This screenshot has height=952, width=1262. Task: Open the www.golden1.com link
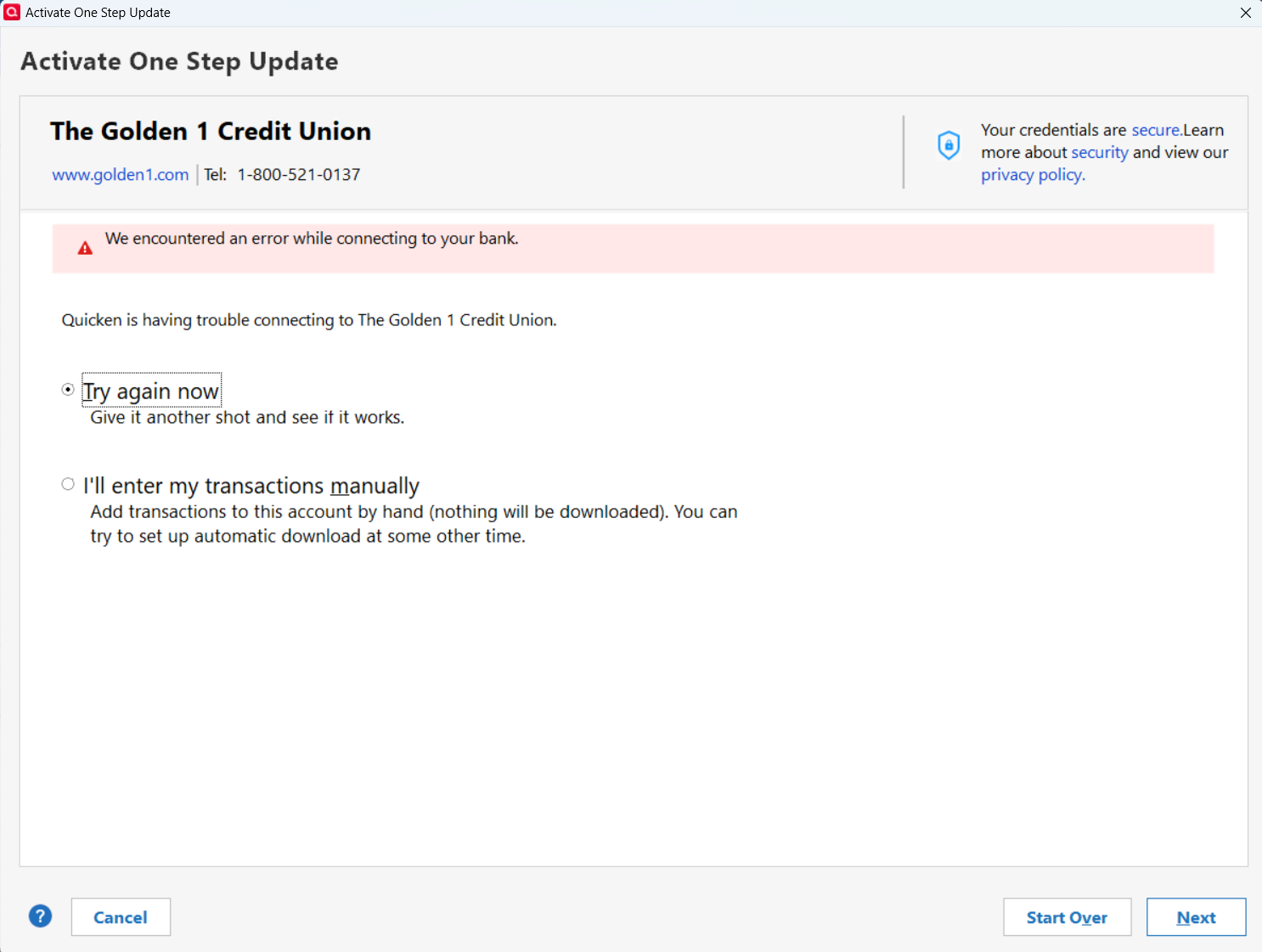(x=121, y=174)
